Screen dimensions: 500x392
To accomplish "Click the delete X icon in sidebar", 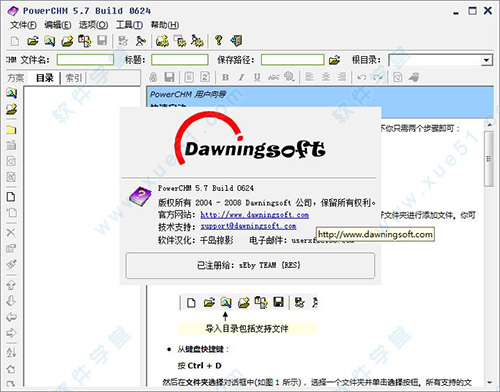I will 11,232.
